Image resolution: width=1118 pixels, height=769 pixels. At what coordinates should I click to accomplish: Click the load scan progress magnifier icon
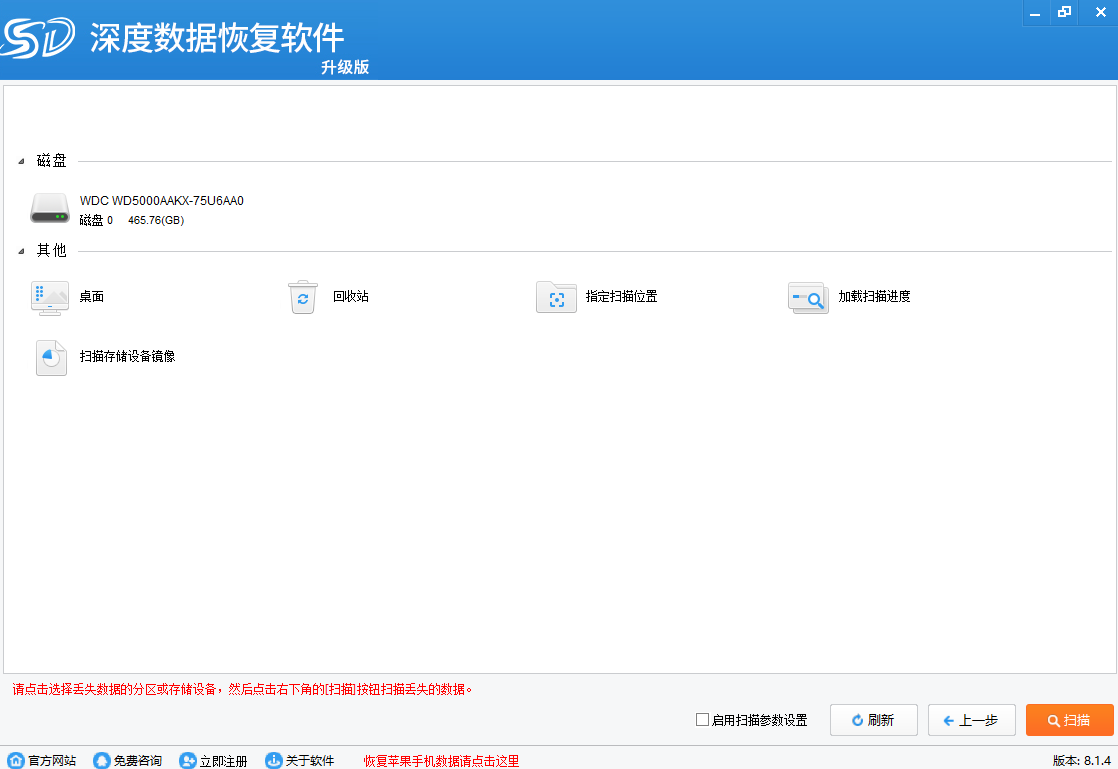pyautogui.click(x=808, y=298)
